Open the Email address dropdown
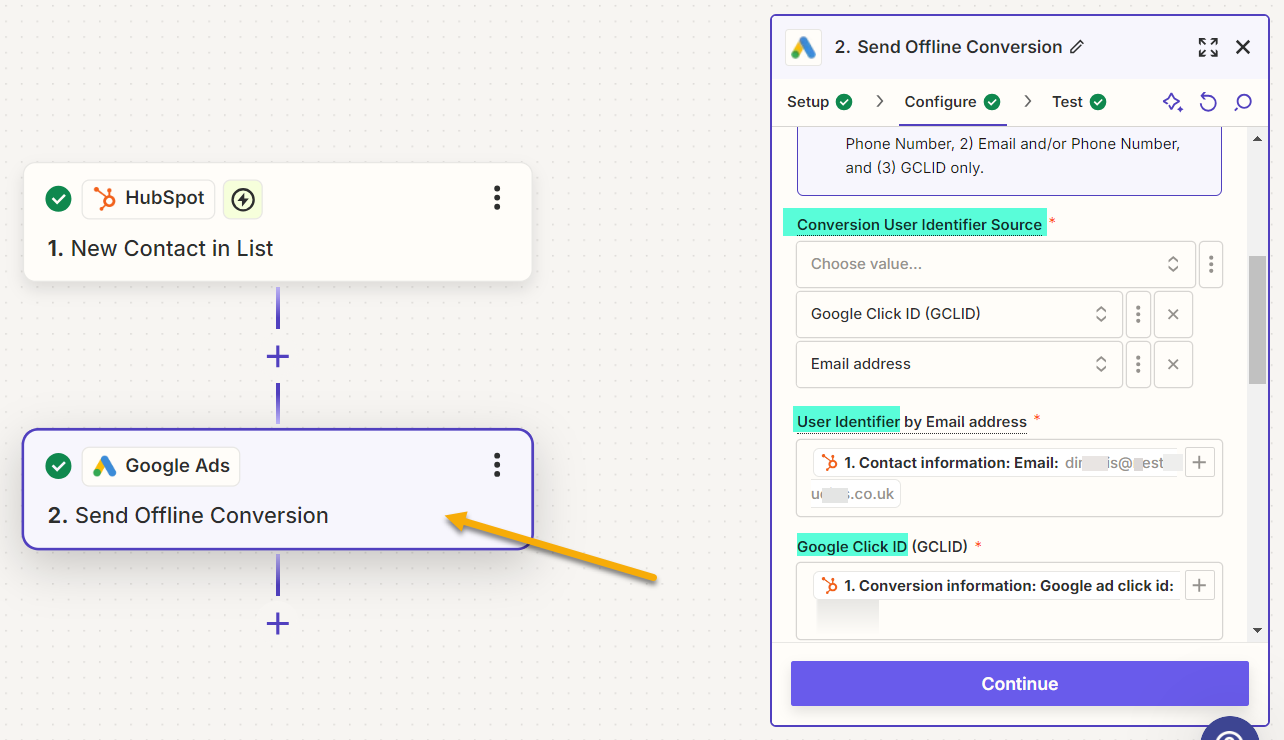 pos(960,364)
